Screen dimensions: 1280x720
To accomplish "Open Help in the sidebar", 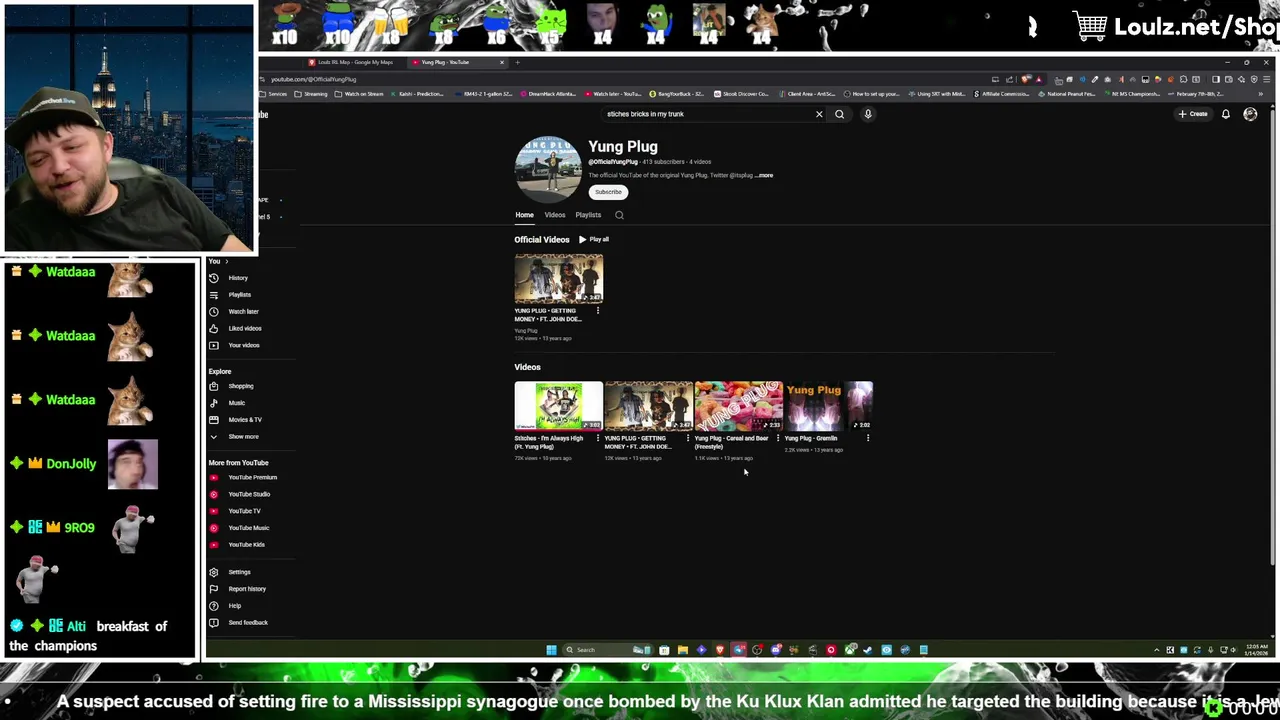I will [234, 606].
